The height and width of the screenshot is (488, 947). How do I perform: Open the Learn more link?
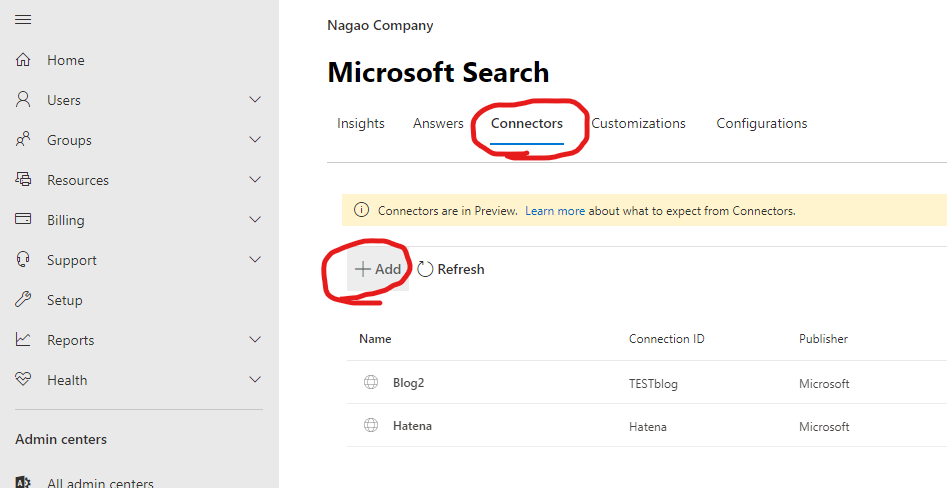555,211
